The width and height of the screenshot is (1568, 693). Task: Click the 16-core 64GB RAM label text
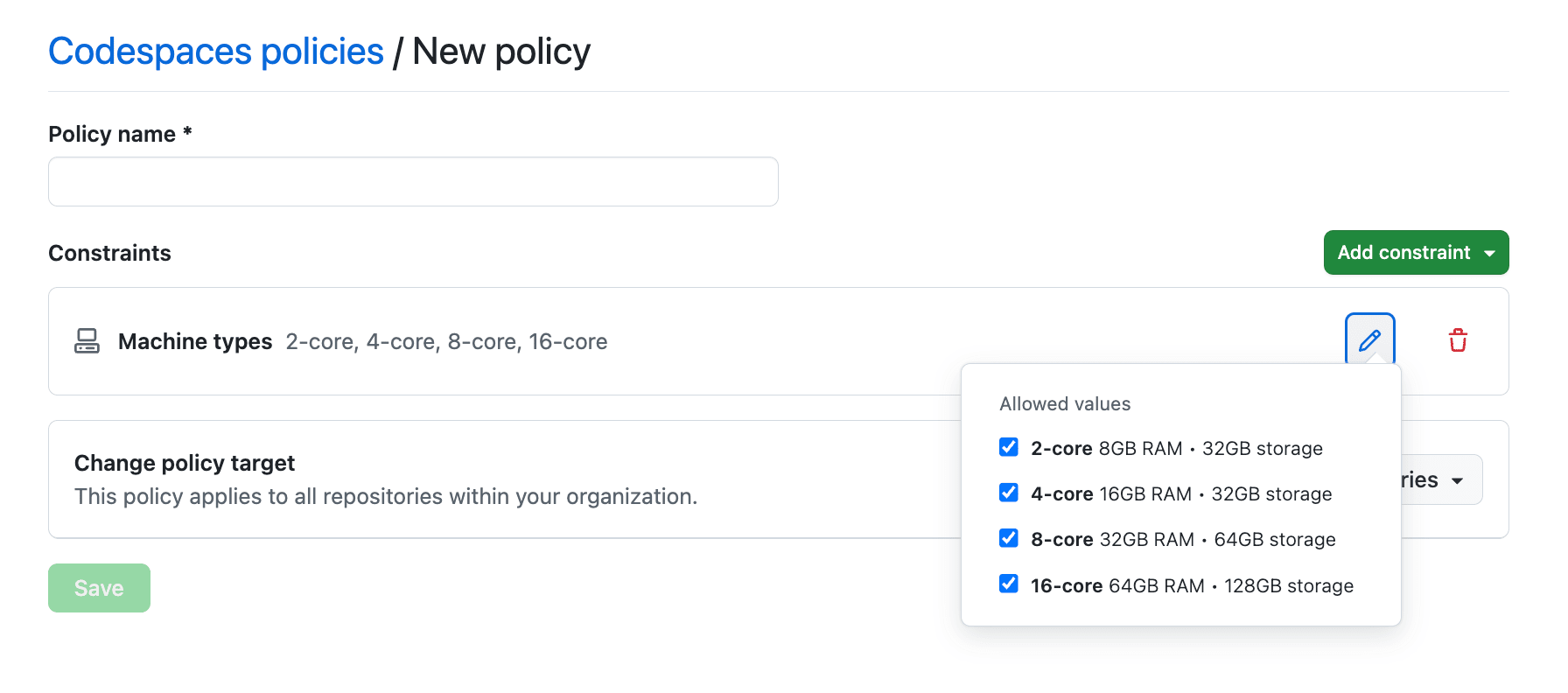1192,585
